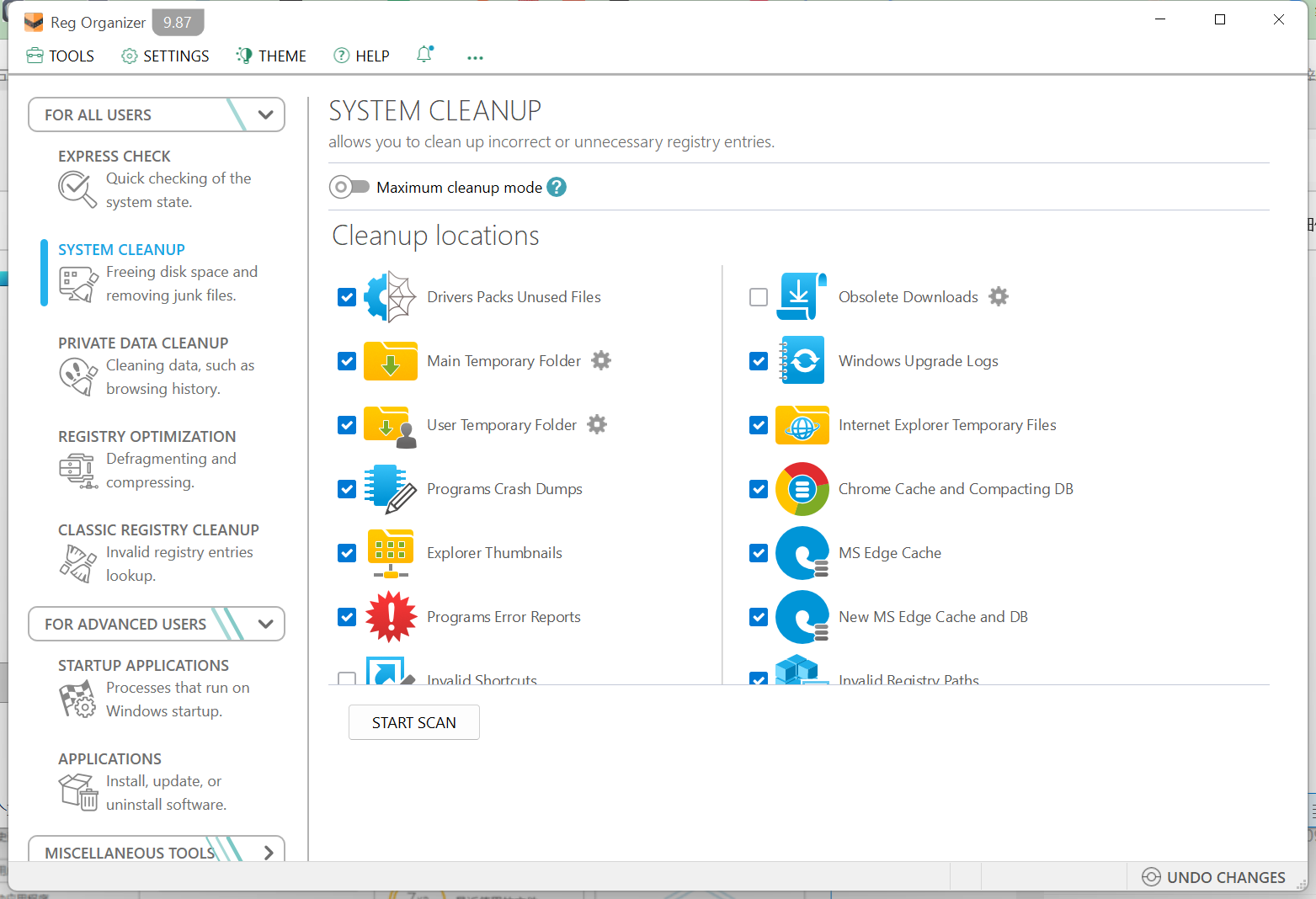Click the Private Data Cleanup brush icon
The image size is (1316, 899).
coord(77,376)
